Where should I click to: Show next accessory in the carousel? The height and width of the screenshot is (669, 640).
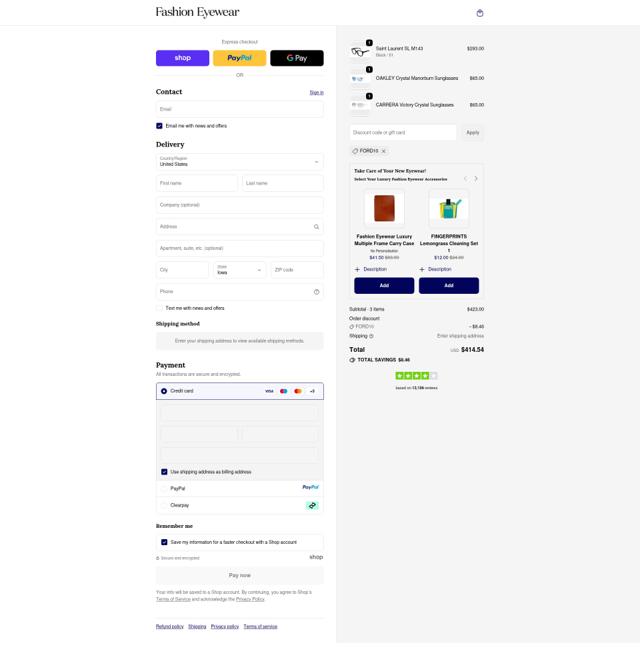pos(476,179)
